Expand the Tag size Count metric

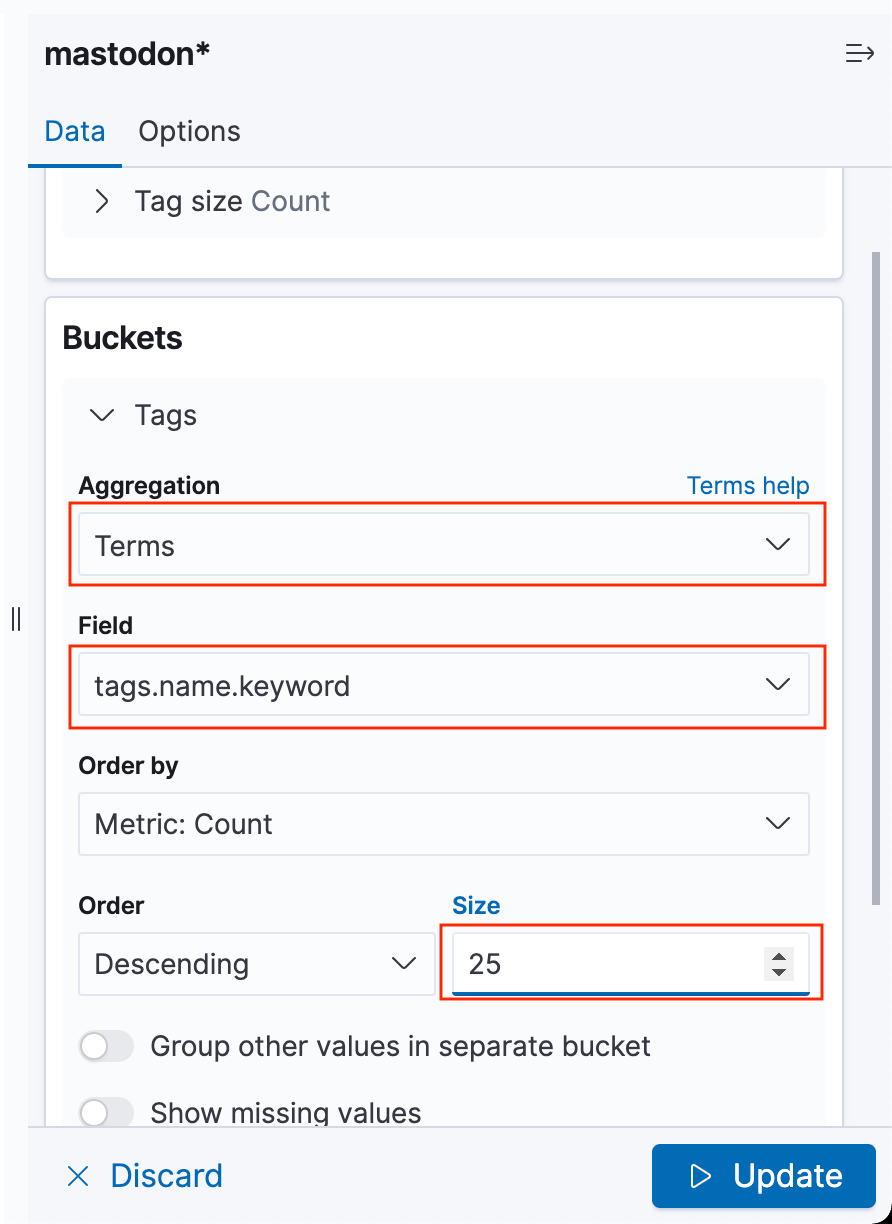click(100, 201)
